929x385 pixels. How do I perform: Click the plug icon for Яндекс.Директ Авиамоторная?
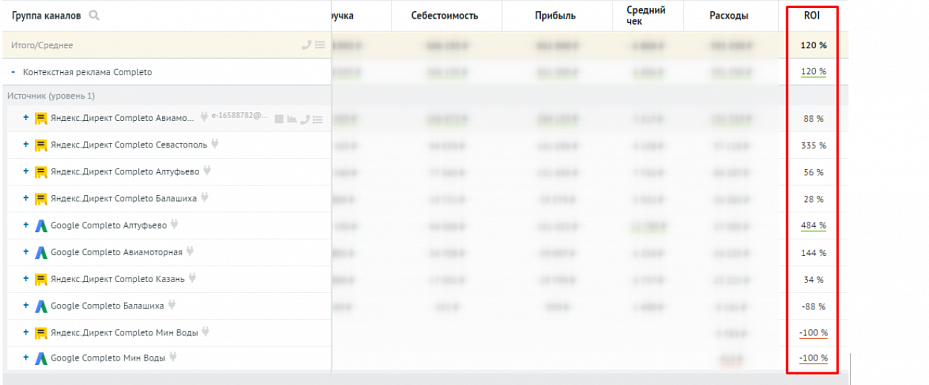coord(204,117)
